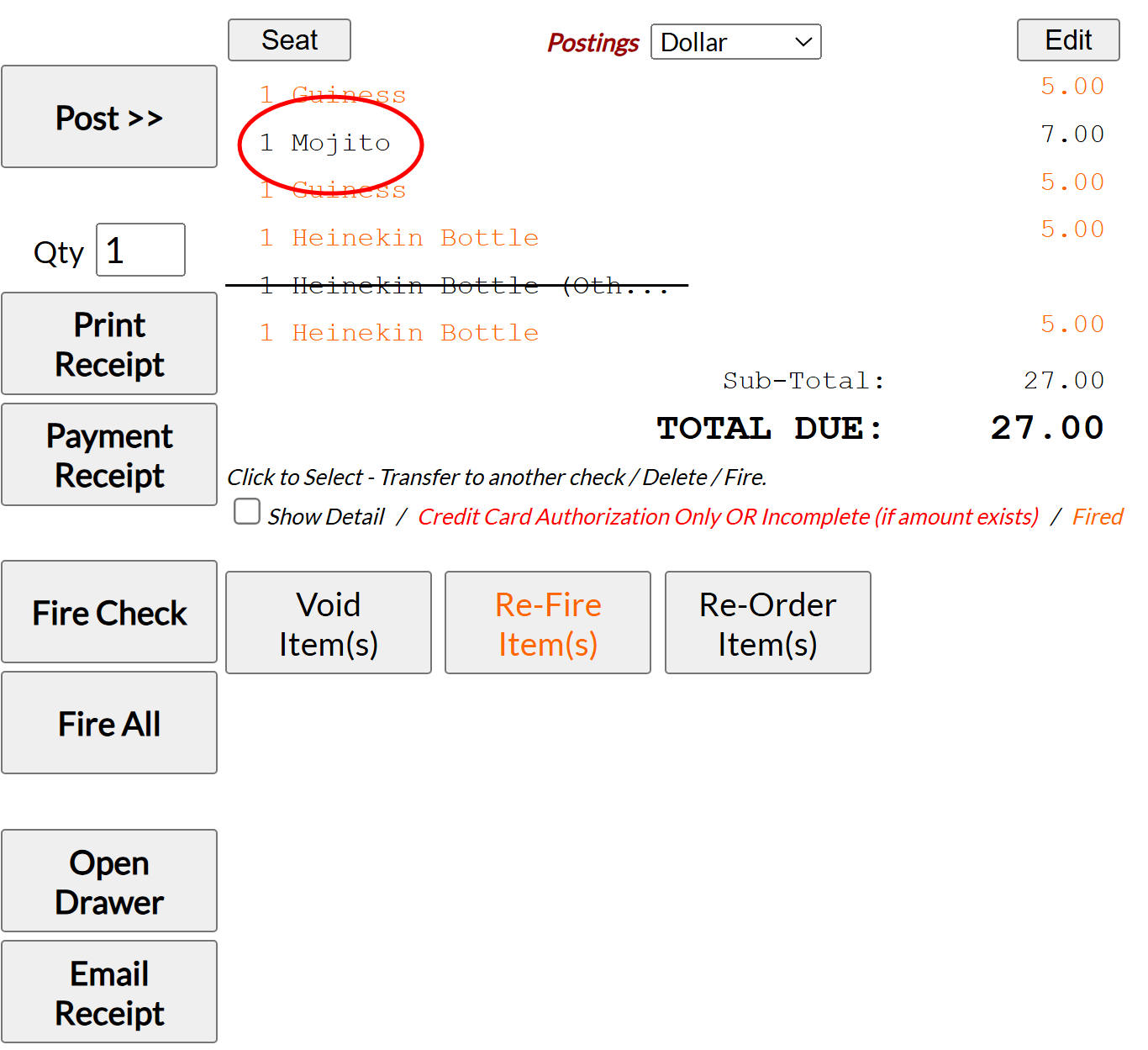Open the Postings Dollar dropdown

coord(735,42)
